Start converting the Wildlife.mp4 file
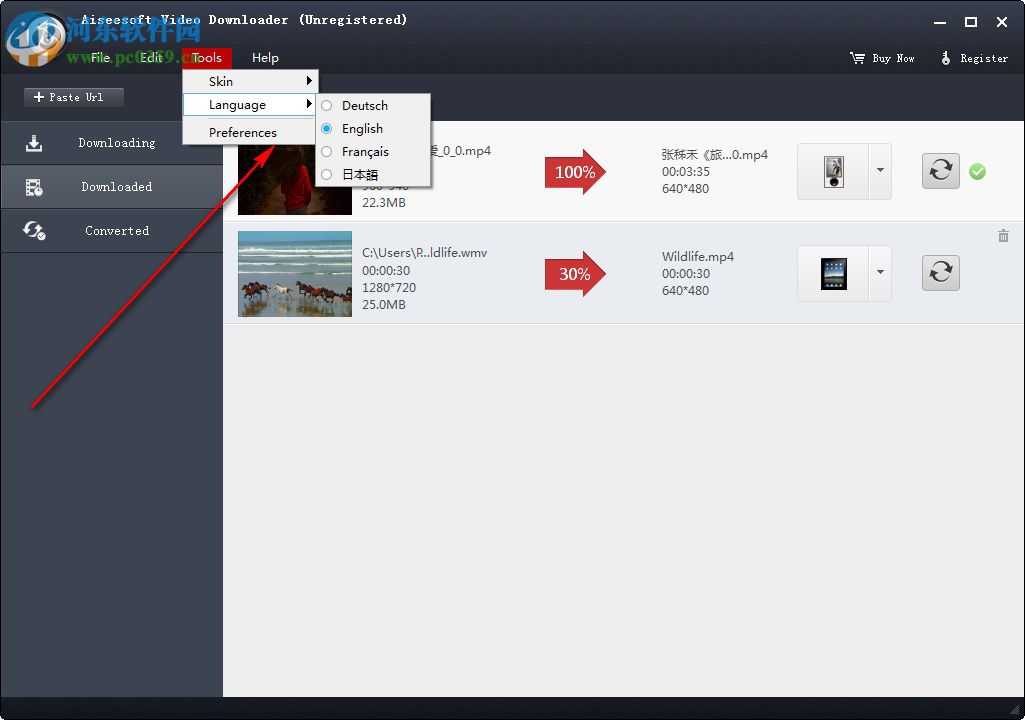Screen dimensions: 1025x720 click(940, 272)
